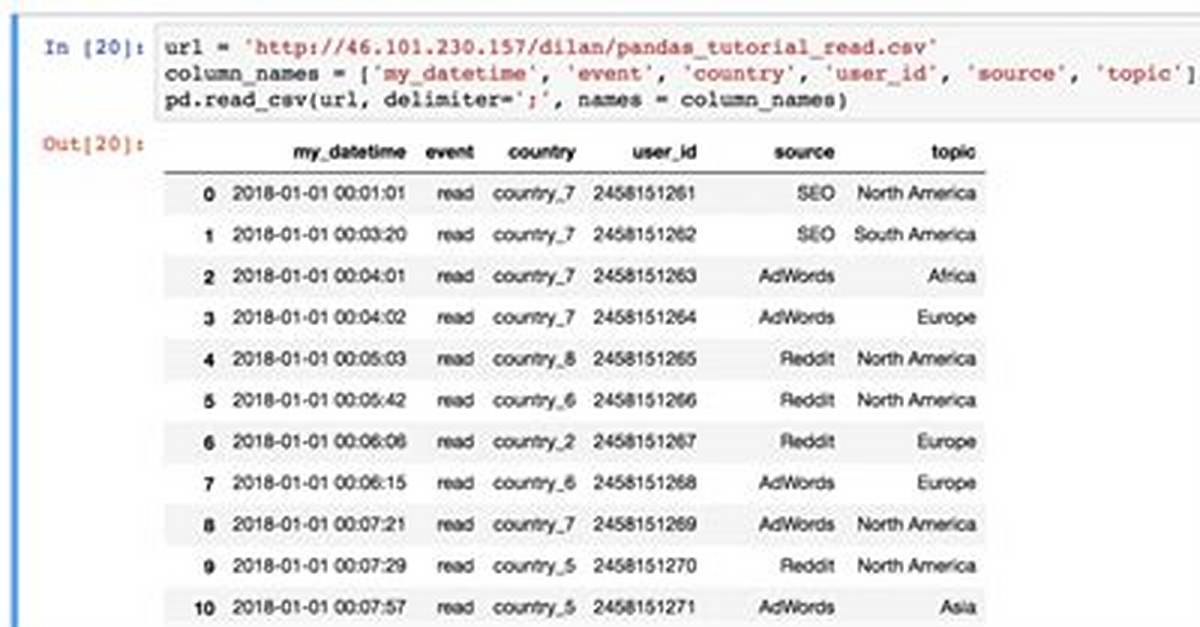The image size is (1200, 627).
Task: Click Reddit source in row 9
Action: 807,566
